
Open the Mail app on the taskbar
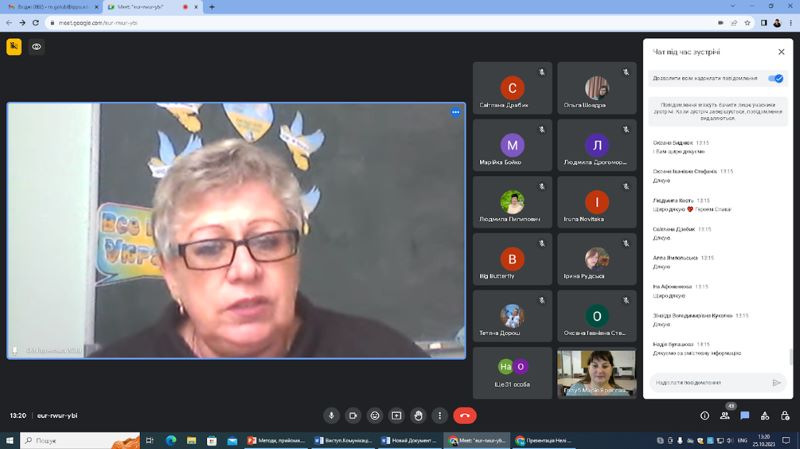pos(232,440)
